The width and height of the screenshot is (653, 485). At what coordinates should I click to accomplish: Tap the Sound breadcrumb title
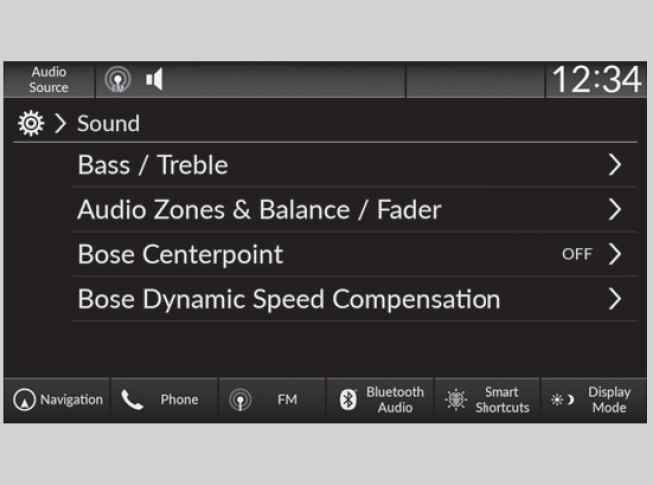click(x=108, y=124)
